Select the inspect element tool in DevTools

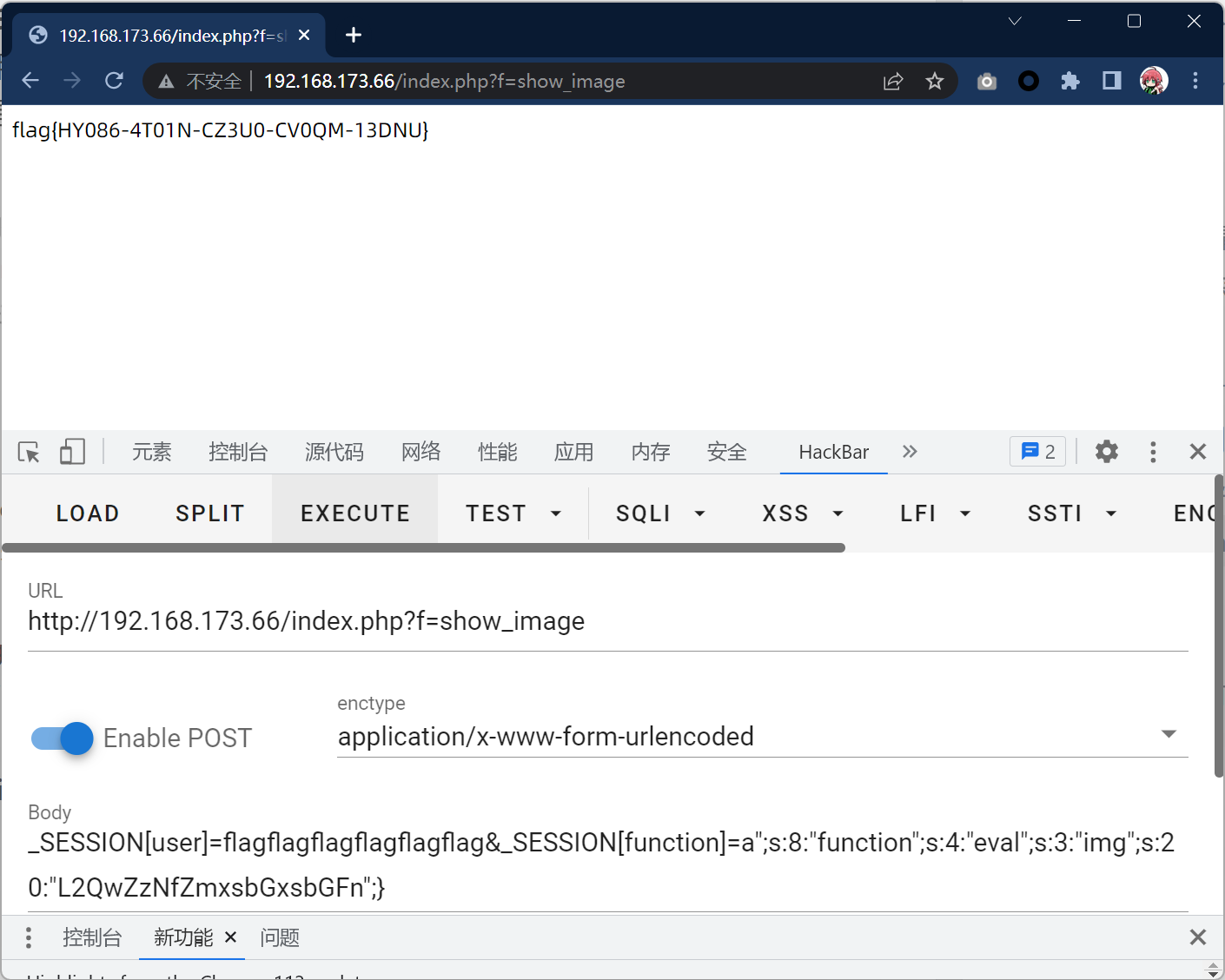29,452
